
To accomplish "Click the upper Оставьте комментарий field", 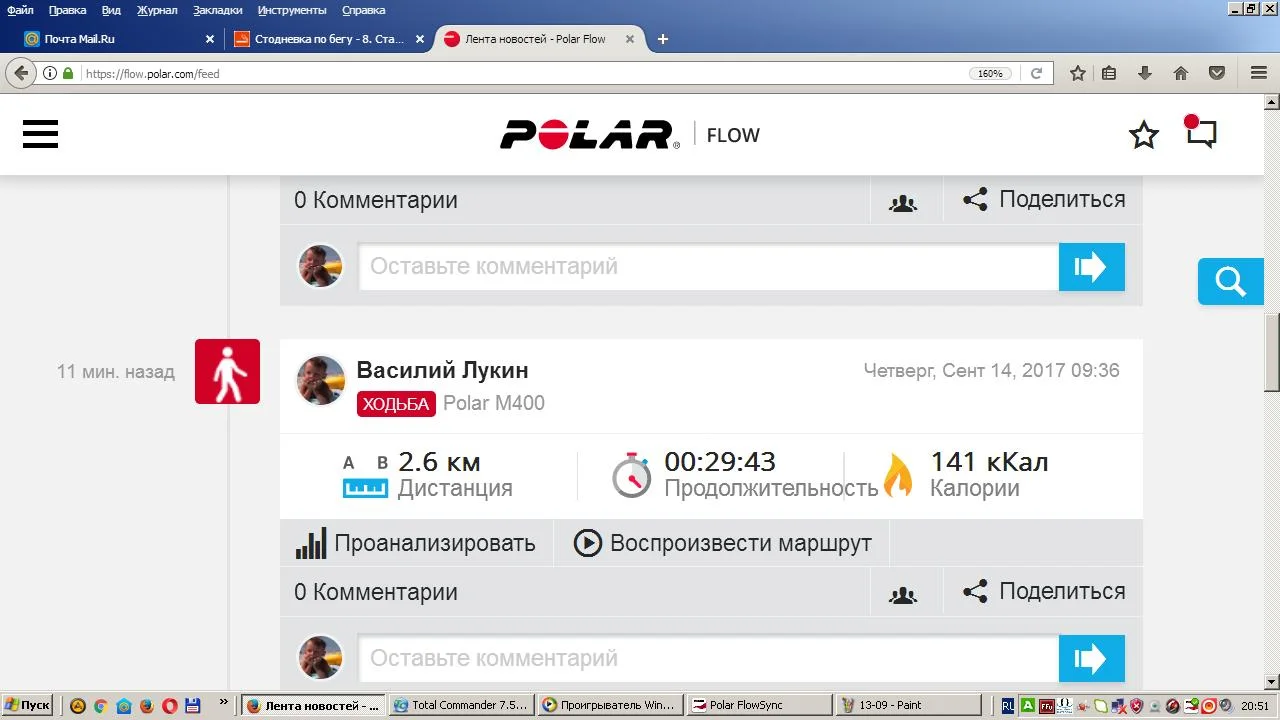I will tap(709, 267).
